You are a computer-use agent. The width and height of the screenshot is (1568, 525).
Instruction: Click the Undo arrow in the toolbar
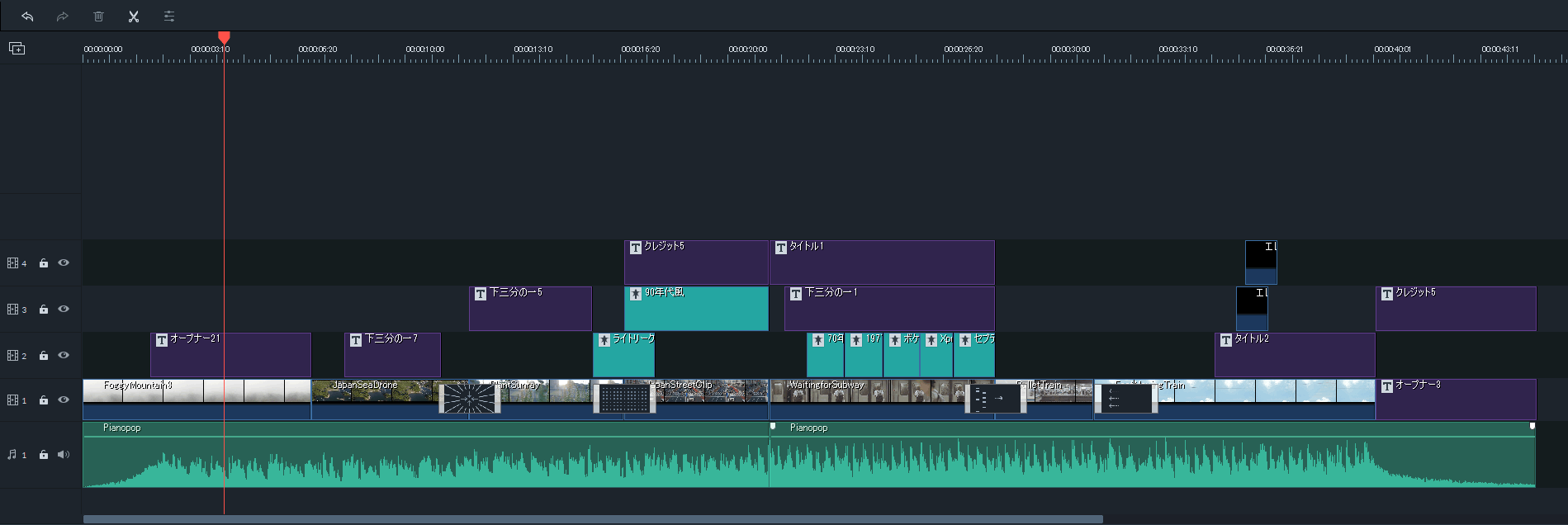pos(27,17)
